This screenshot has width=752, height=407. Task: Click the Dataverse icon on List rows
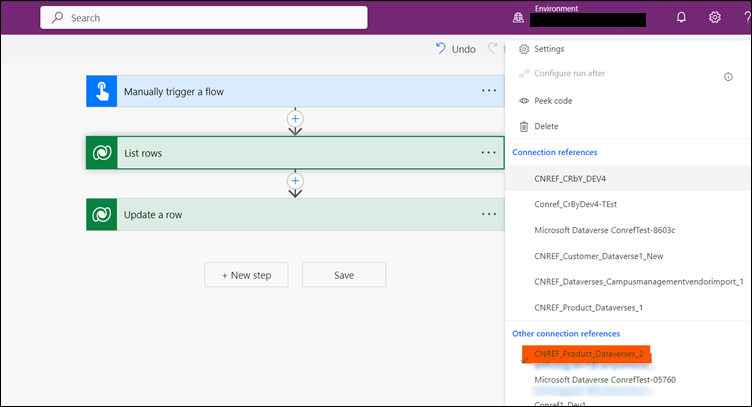click(x=102, y=153)
